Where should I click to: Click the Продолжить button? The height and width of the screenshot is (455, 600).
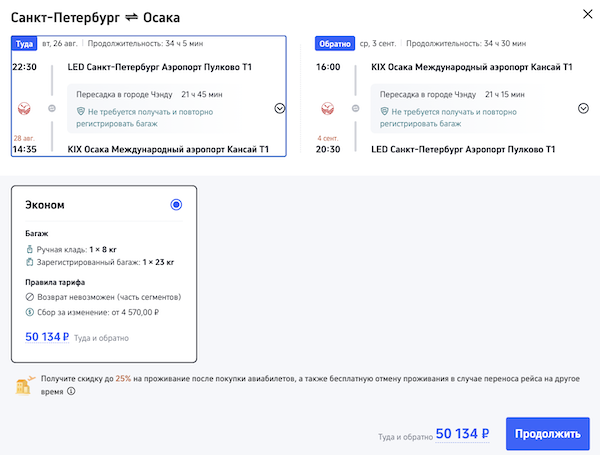pyautogui.click(x=547, y=434)
